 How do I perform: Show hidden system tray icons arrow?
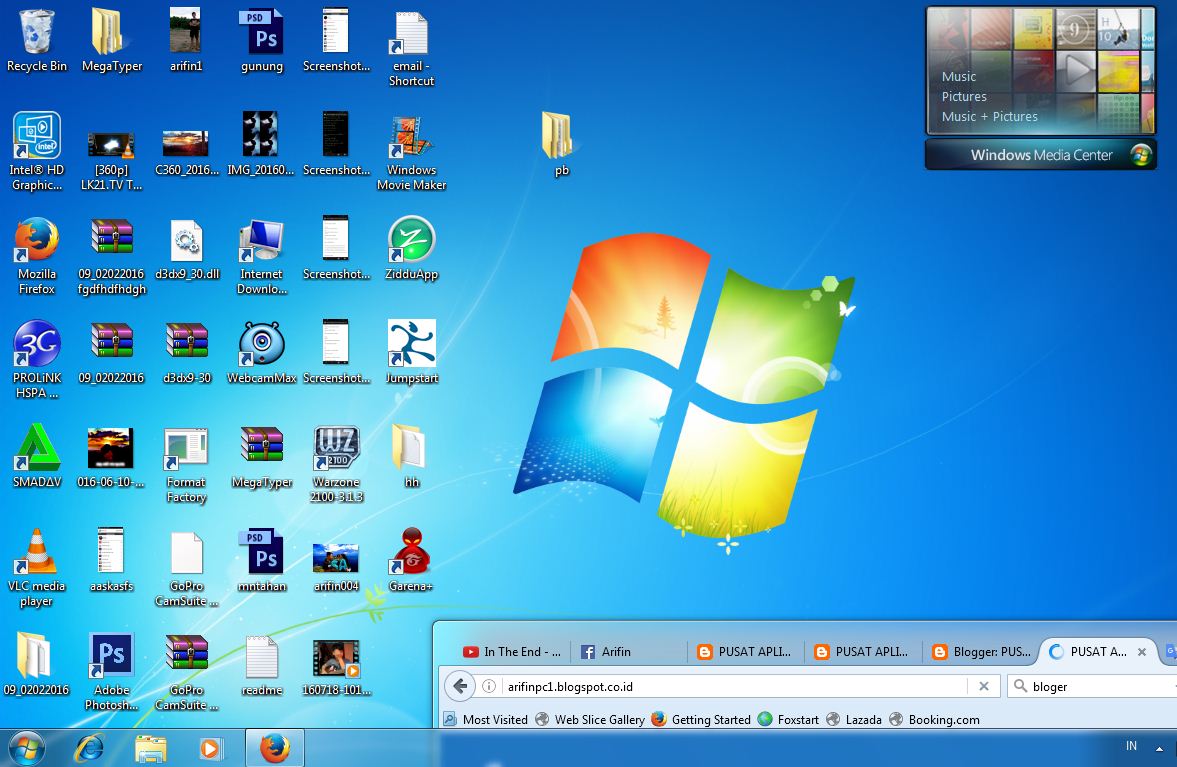[x=1160, y=748]
